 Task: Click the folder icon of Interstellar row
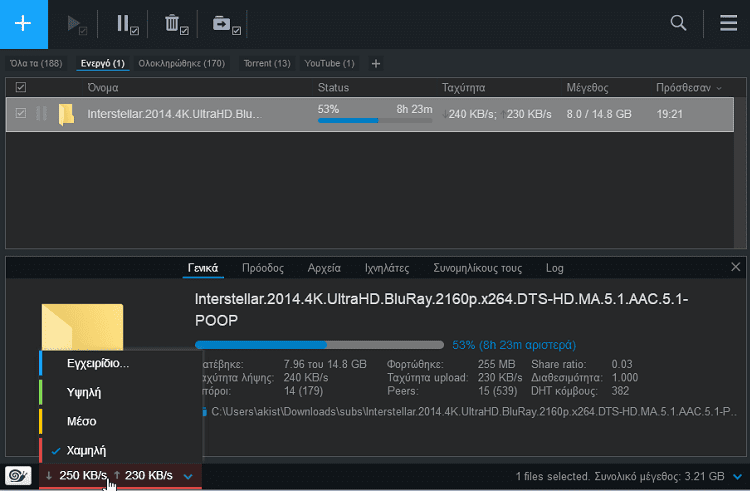66,114
